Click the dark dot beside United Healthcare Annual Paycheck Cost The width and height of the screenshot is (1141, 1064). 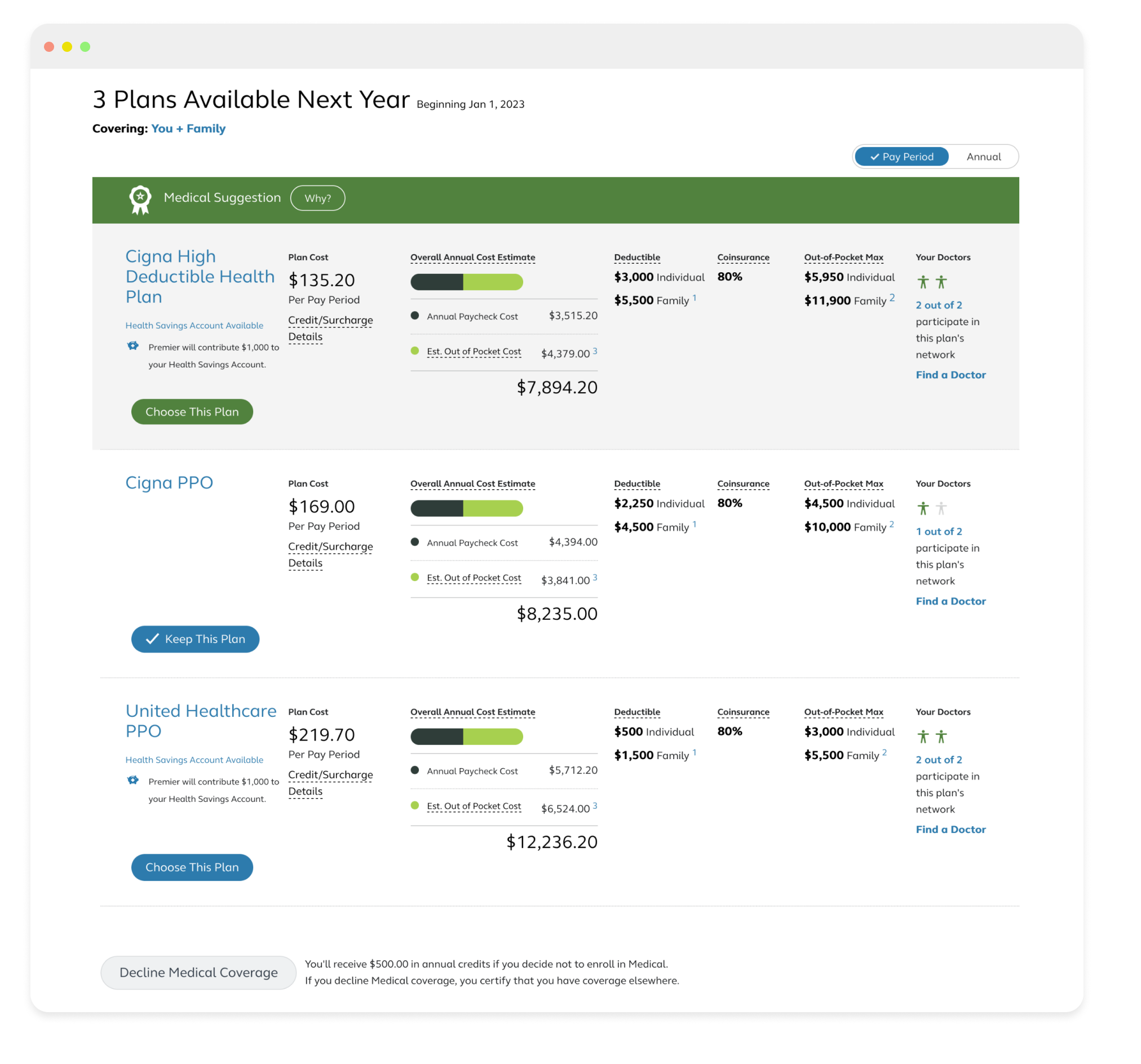tap(414, 770)
